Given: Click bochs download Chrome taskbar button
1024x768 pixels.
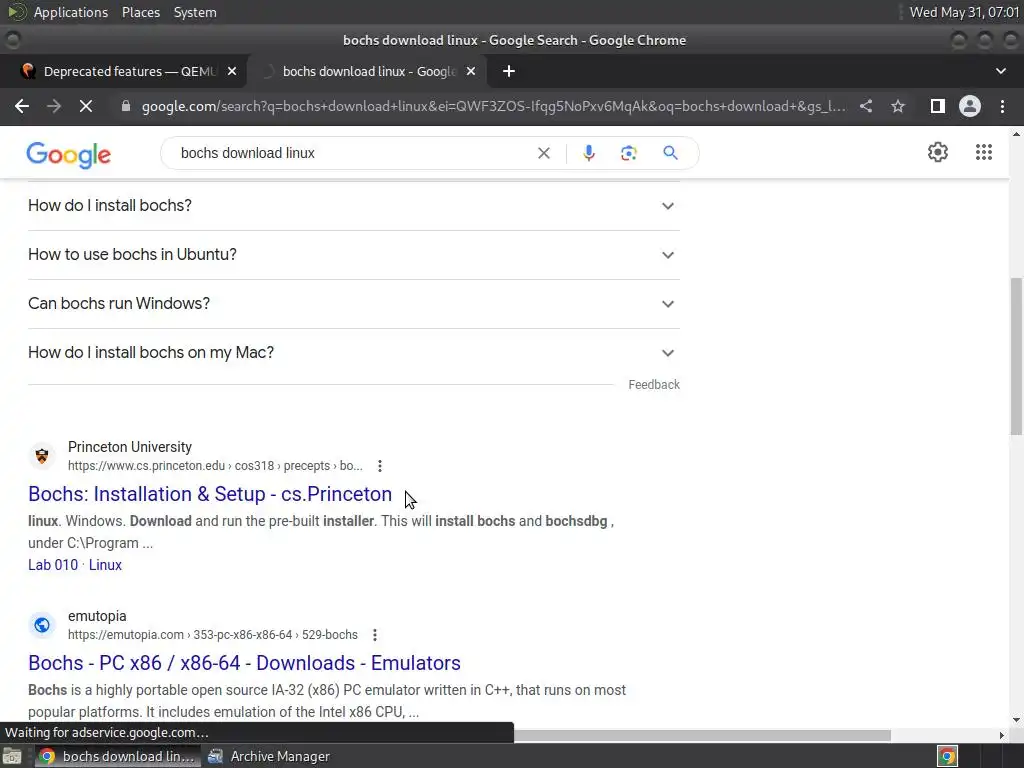Looking at the screenshot, I should click(118, 756).
